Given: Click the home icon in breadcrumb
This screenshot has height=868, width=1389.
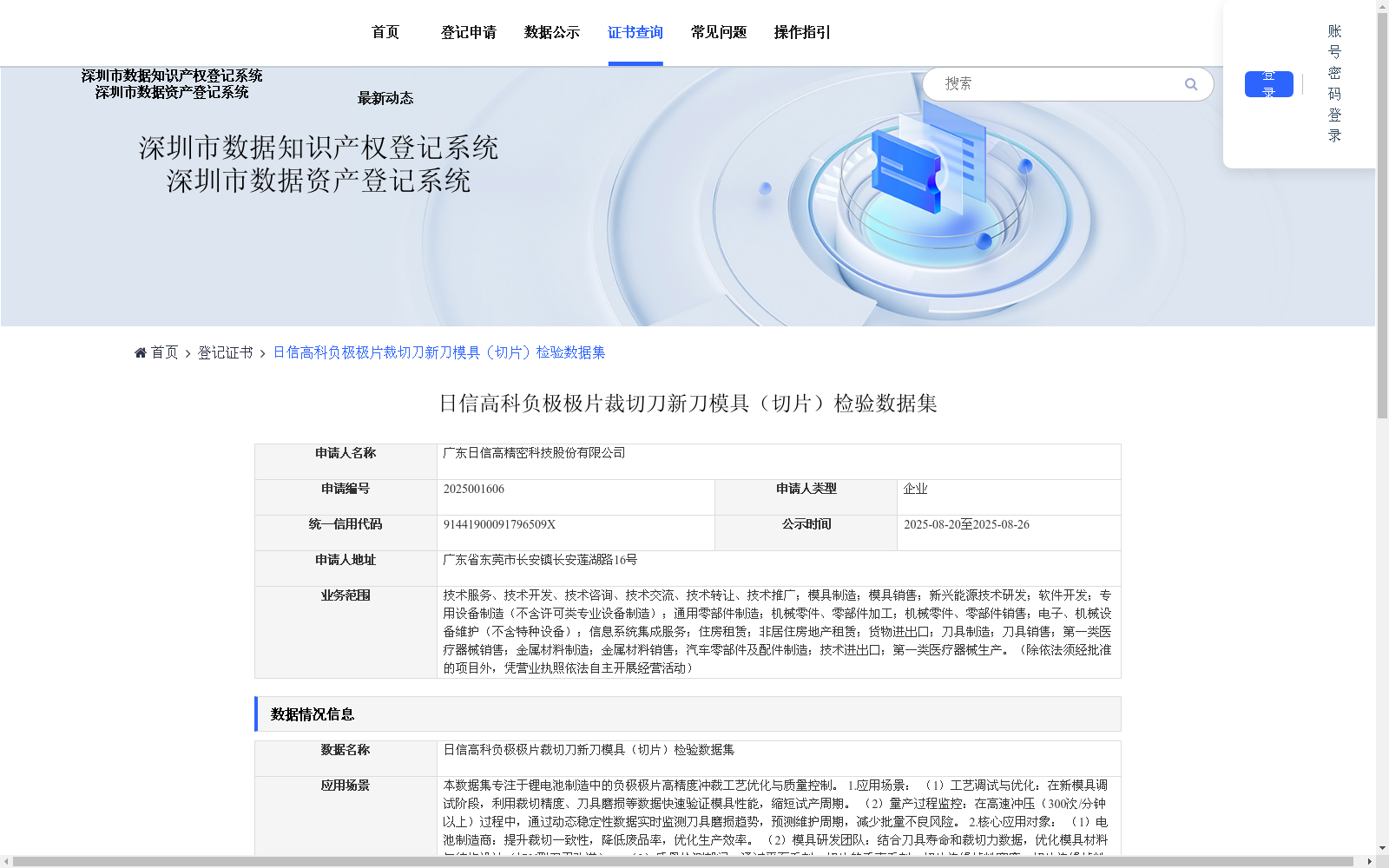Looking at the screenshot, I should coord(141,352).
